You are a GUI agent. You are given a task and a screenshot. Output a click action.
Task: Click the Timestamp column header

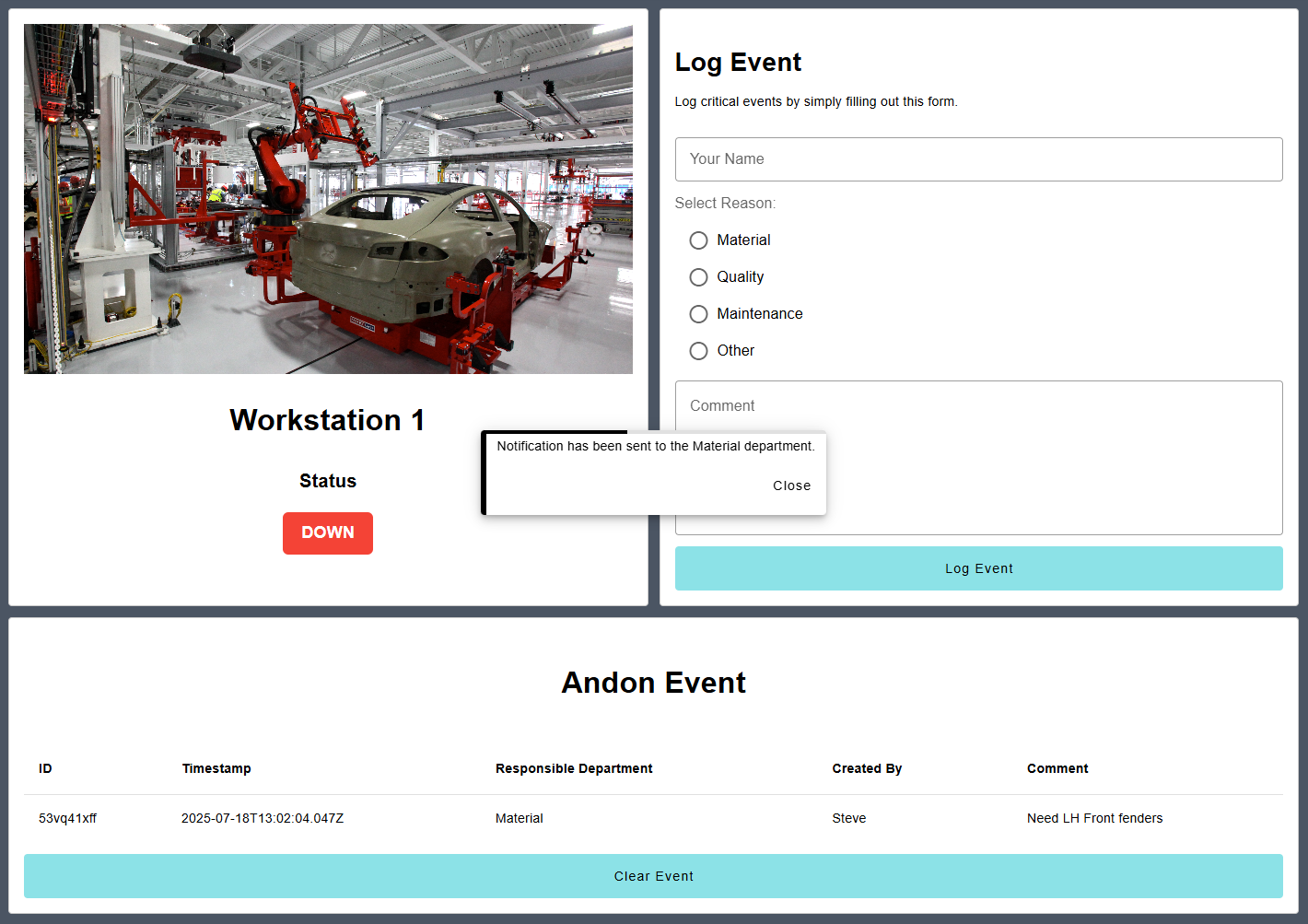216,768
